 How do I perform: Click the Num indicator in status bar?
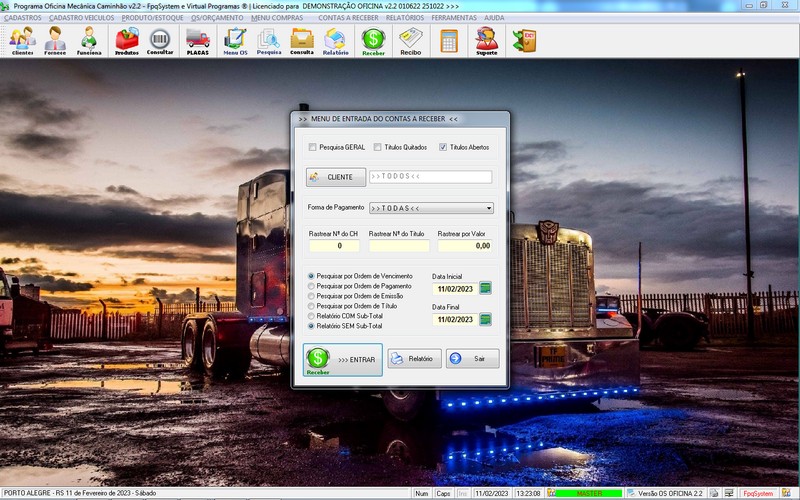coord(421,493)
